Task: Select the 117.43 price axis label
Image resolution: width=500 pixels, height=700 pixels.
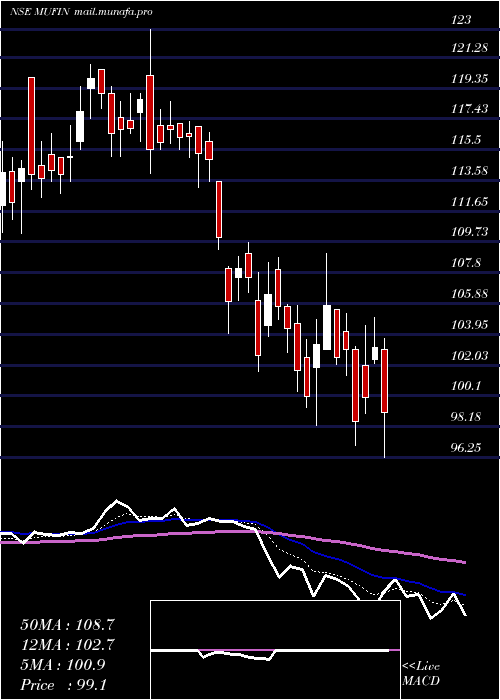Action: coord(470,109)
